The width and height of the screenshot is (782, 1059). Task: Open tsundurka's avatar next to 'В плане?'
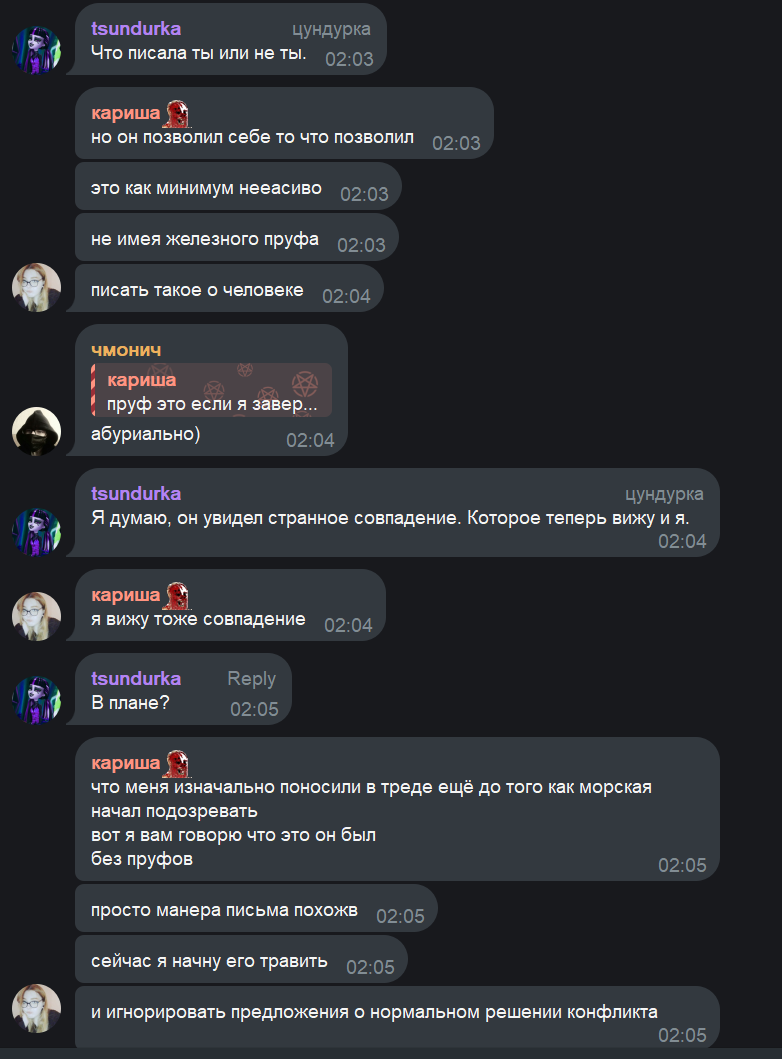[36, 700]
